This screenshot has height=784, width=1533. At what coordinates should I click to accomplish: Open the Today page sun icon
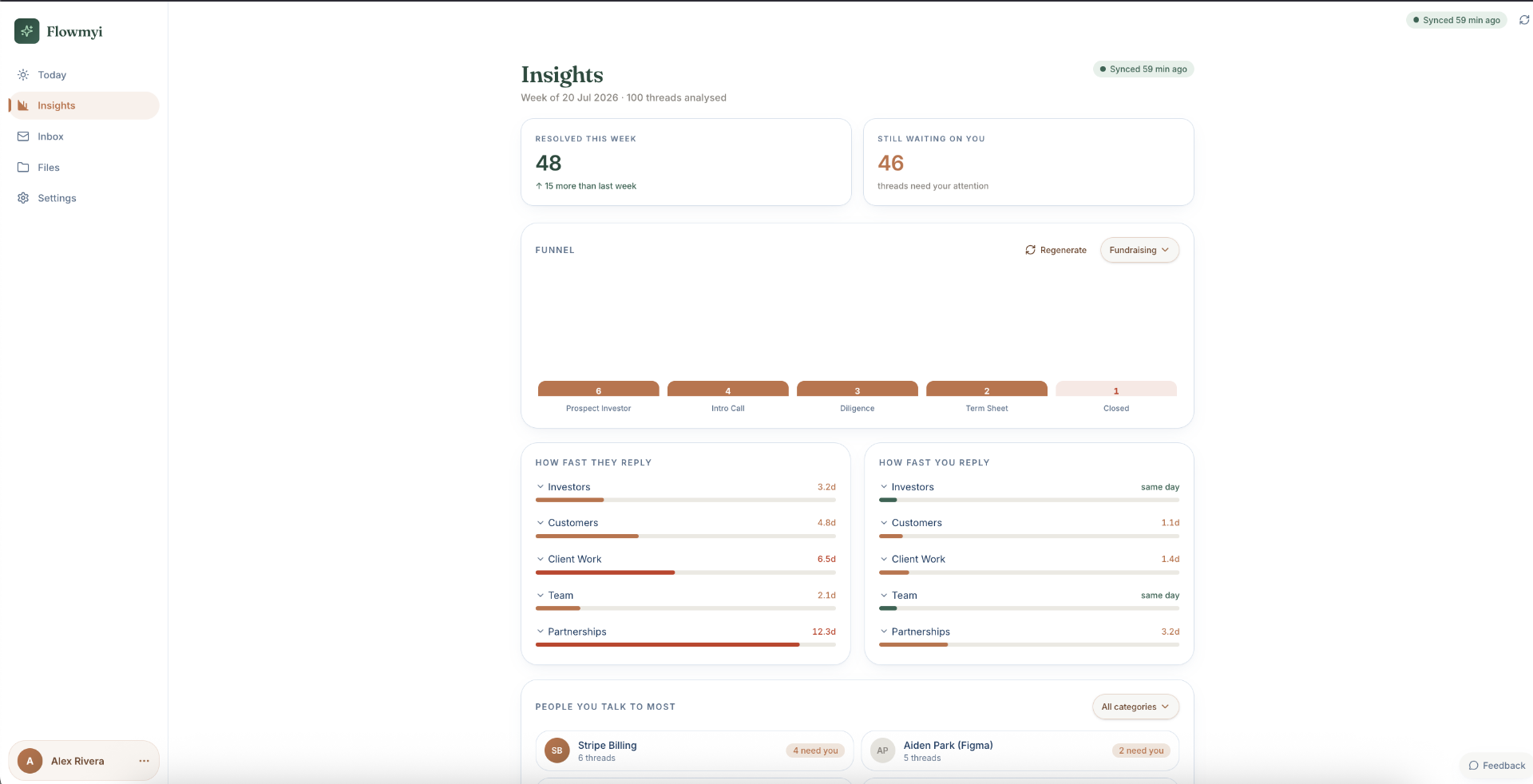coord(23,75)
